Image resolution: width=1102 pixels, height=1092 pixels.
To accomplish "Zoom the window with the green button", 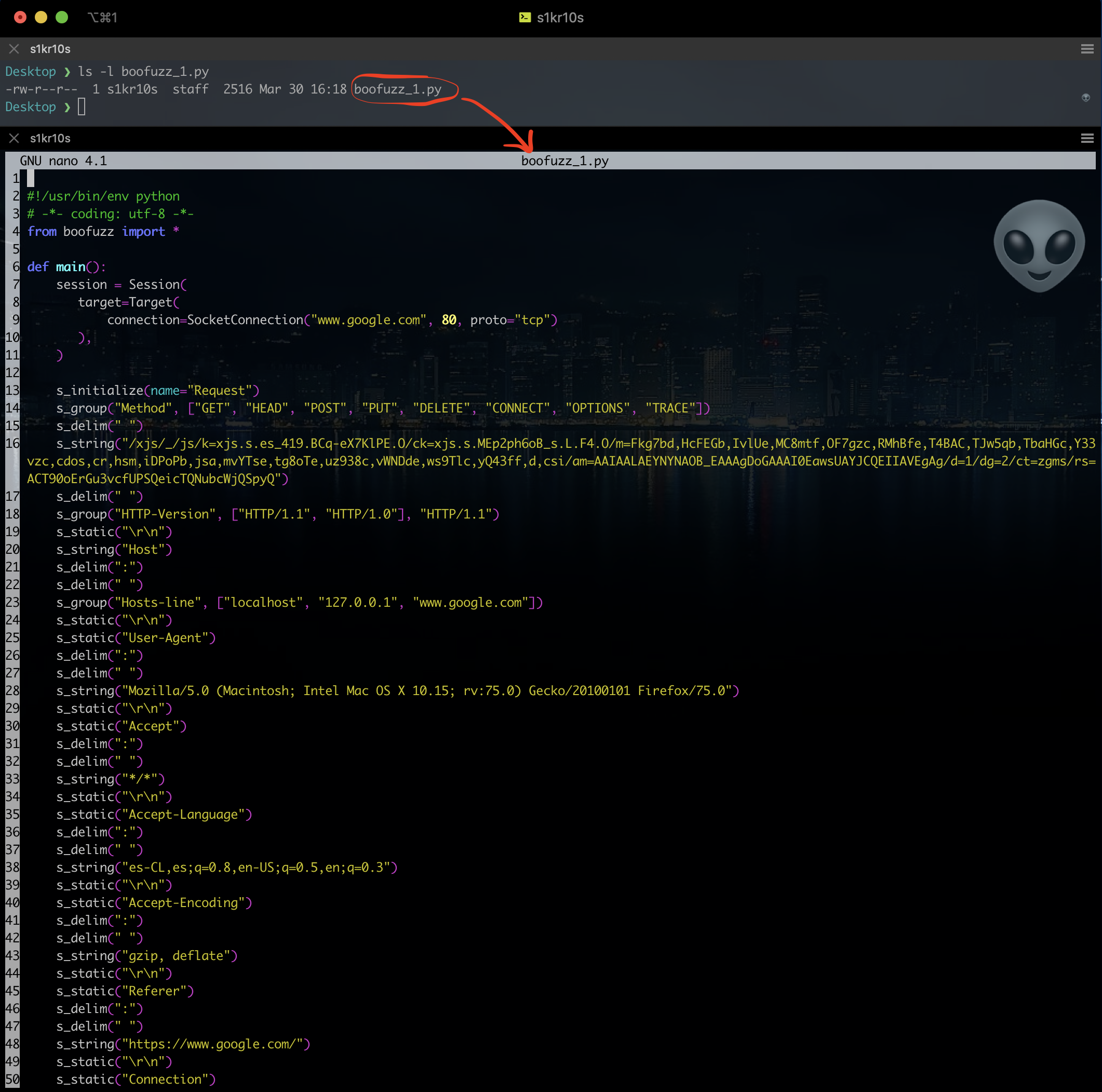I will (x=62, y=18).
